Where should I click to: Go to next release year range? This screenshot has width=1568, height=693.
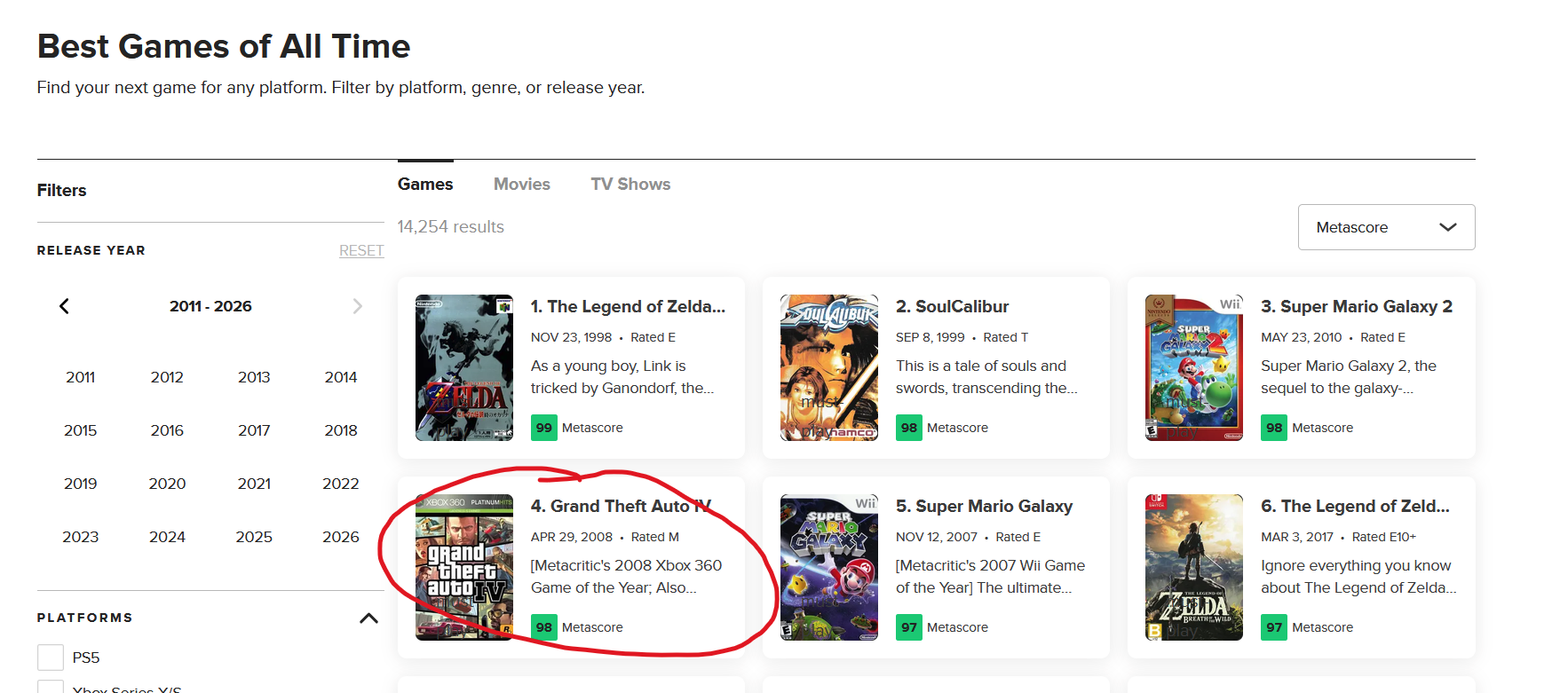[357, 306]
